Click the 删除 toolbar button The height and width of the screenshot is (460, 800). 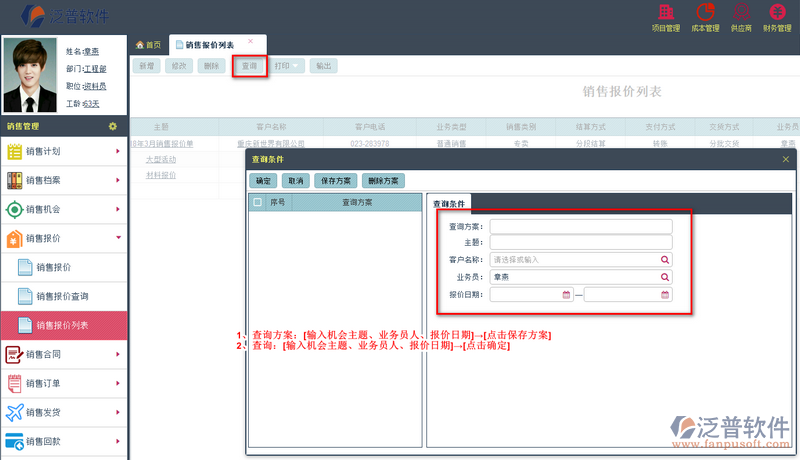tap(211, 66)
